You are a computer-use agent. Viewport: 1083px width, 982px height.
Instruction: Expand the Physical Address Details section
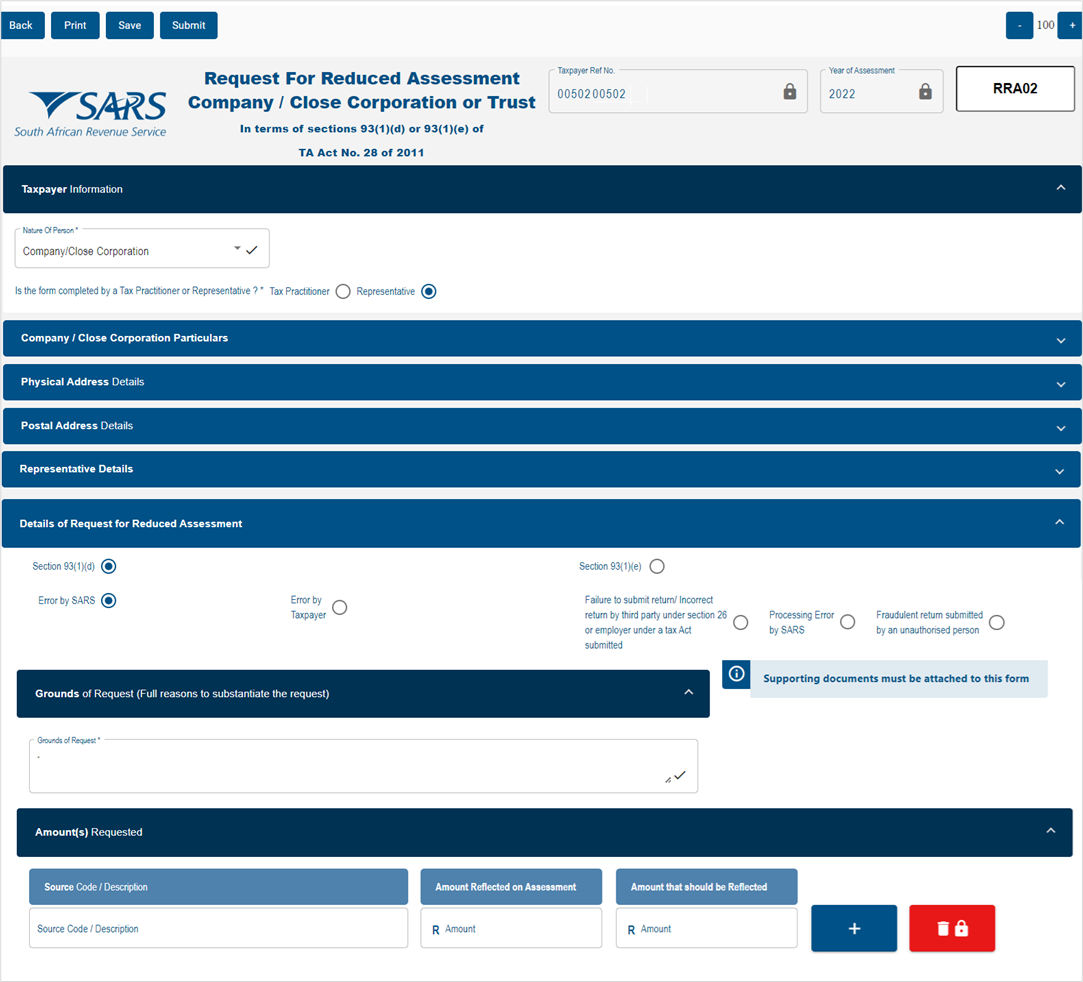(542, 382)
